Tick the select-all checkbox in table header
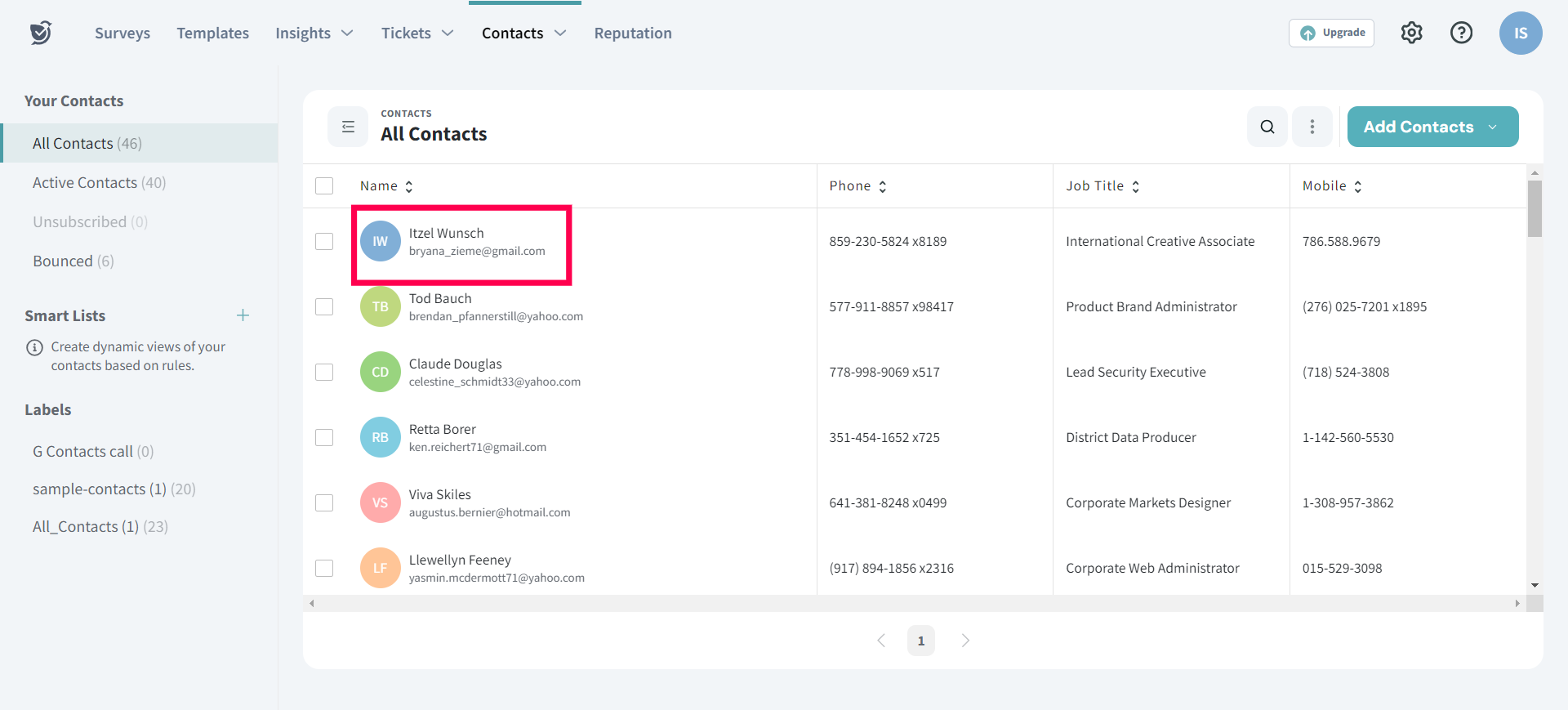 coord(324,186)
